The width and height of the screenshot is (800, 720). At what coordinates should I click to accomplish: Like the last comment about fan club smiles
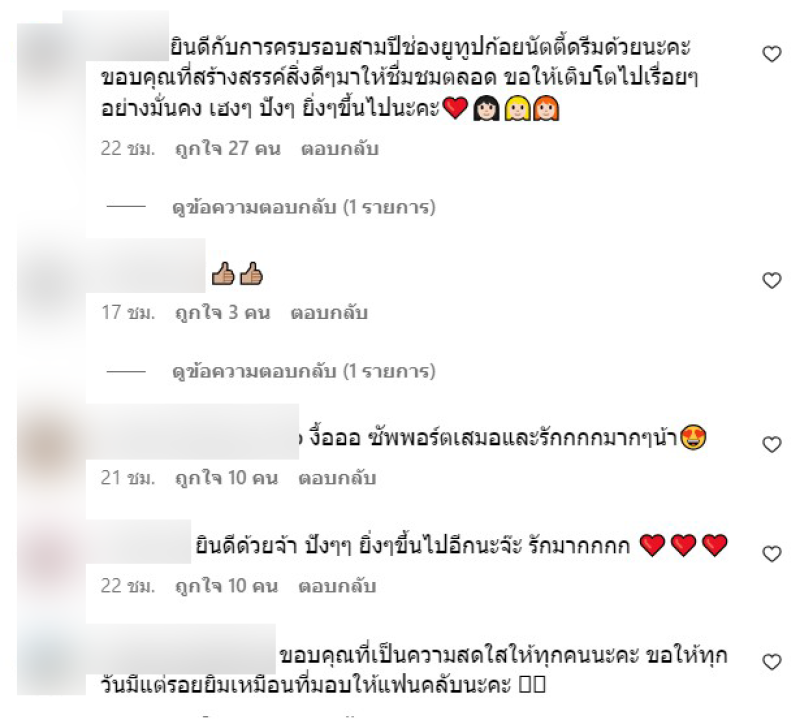[x=771, y=662]
